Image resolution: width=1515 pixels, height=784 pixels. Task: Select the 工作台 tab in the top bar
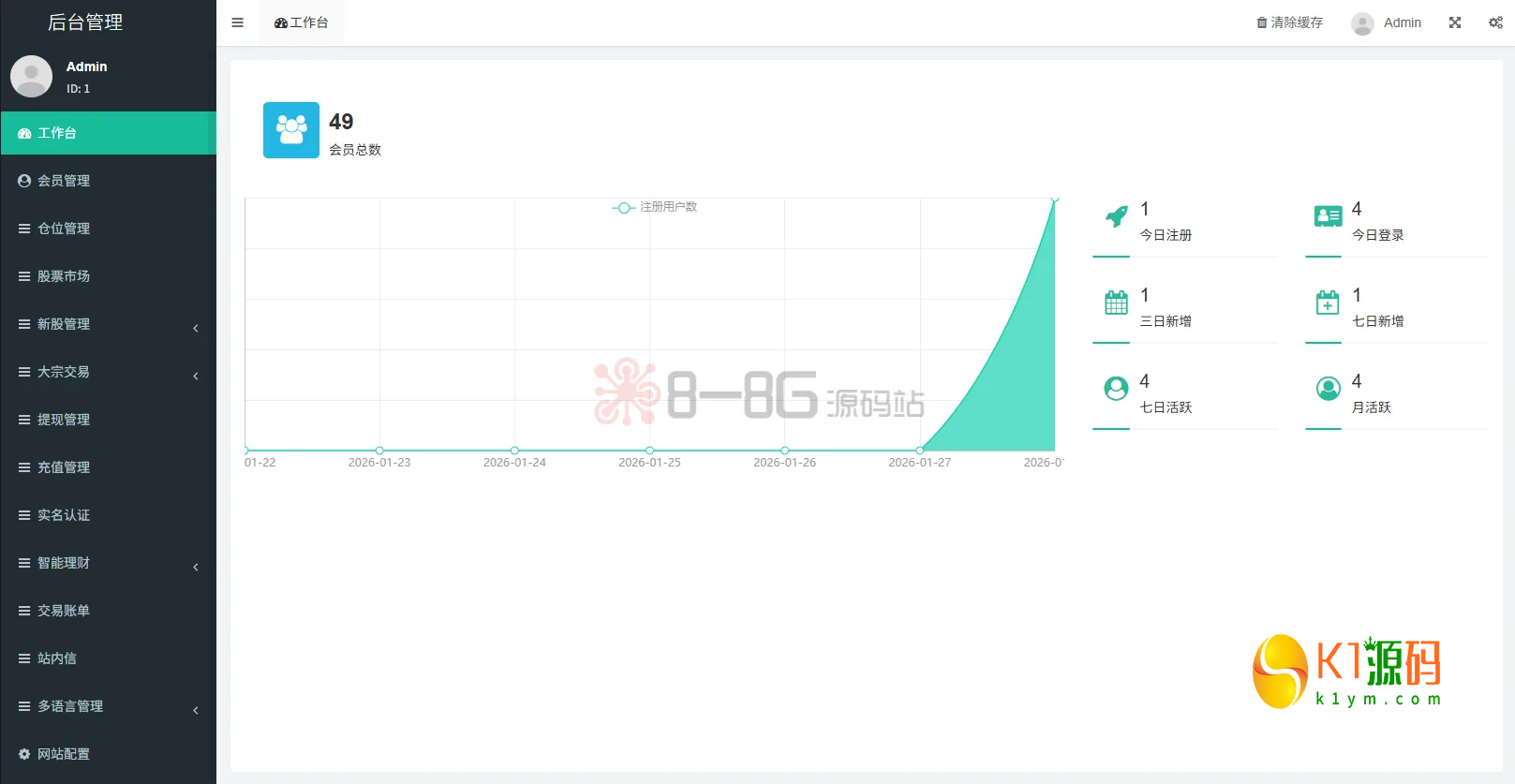[x=301, y=22]
